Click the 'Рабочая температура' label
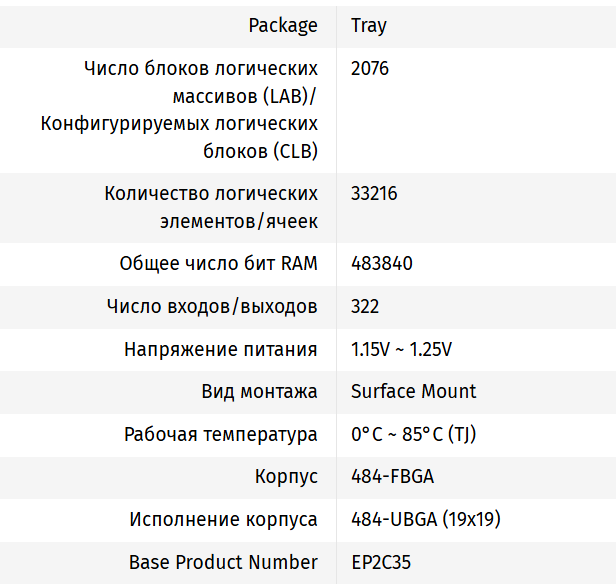Viewport: 616px width, 586px height. (221, 434)
